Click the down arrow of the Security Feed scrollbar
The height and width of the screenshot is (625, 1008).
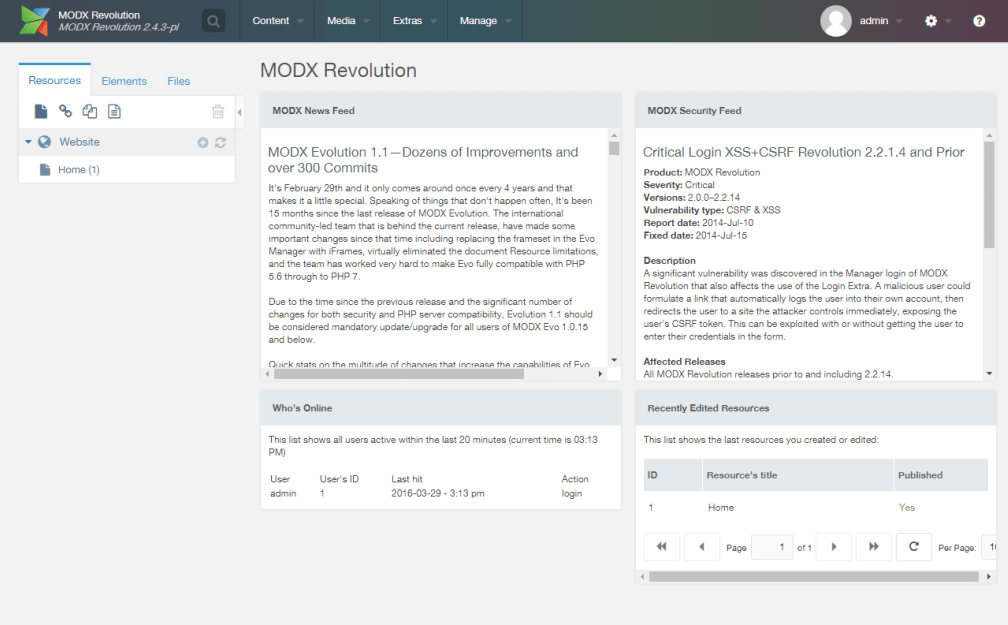(989, 374)
